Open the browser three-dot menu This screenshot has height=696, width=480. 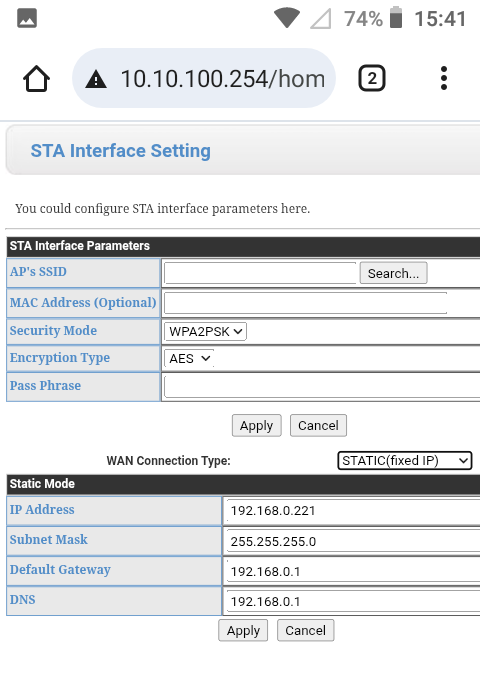point(443,79)
